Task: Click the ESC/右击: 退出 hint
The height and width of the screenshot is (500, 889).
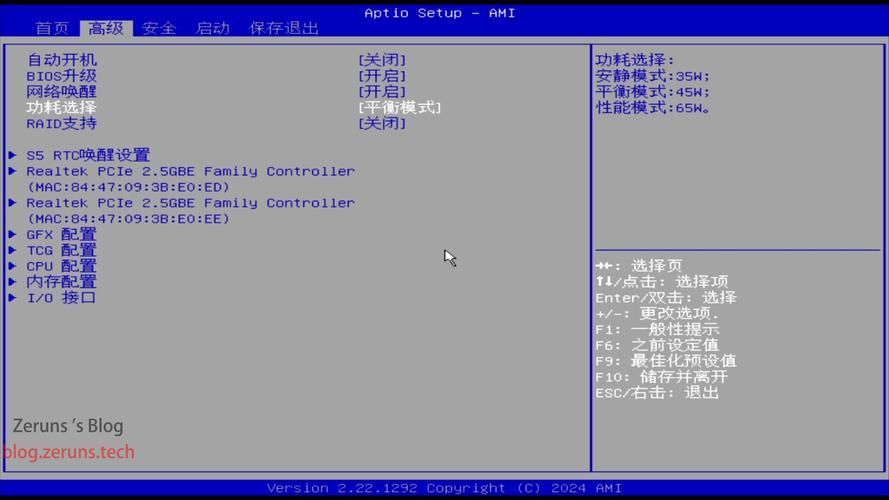Action: [x=657, y=393]
